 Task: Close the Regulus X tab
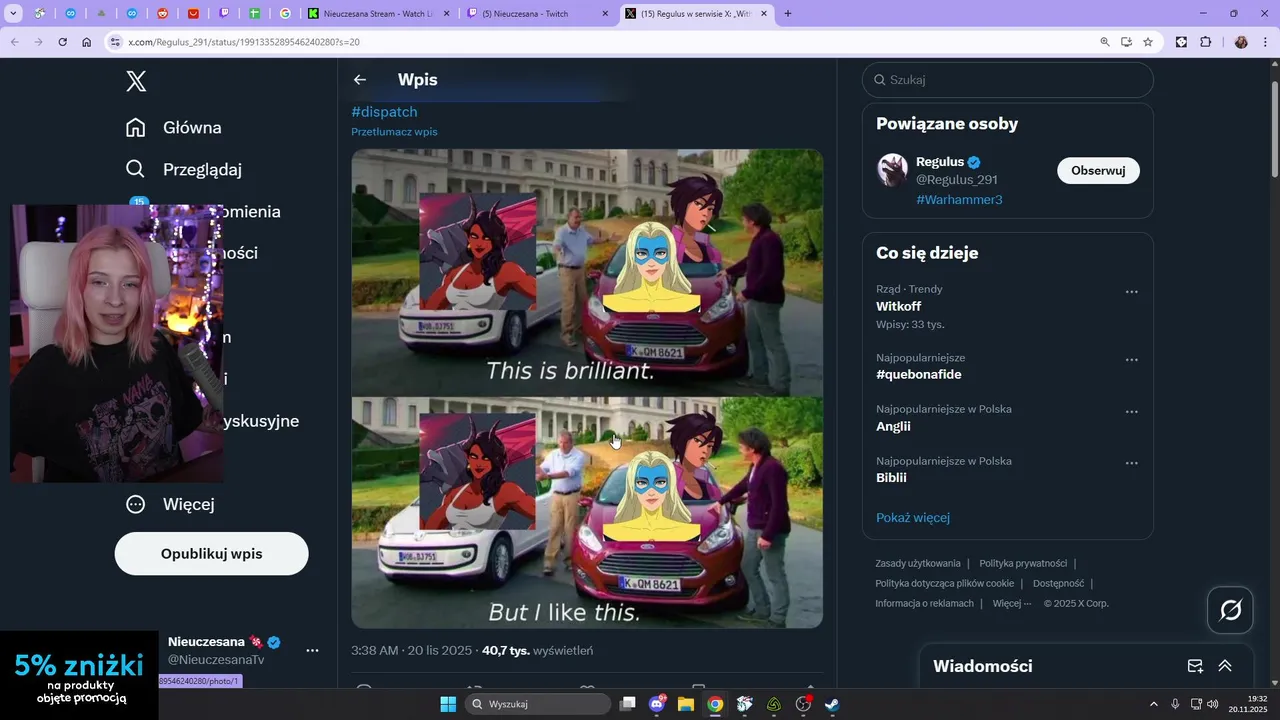point(765,14)
